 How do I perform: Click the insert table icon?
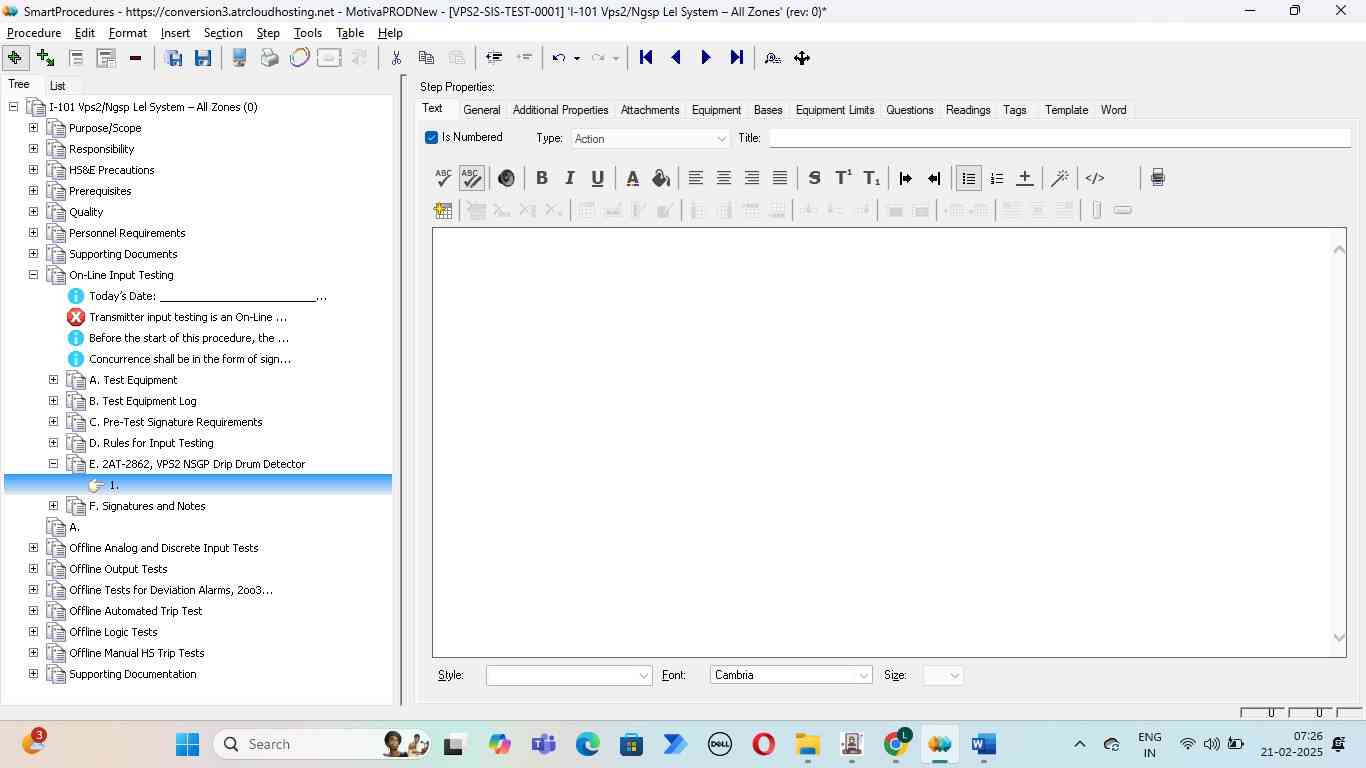[442, 210]
